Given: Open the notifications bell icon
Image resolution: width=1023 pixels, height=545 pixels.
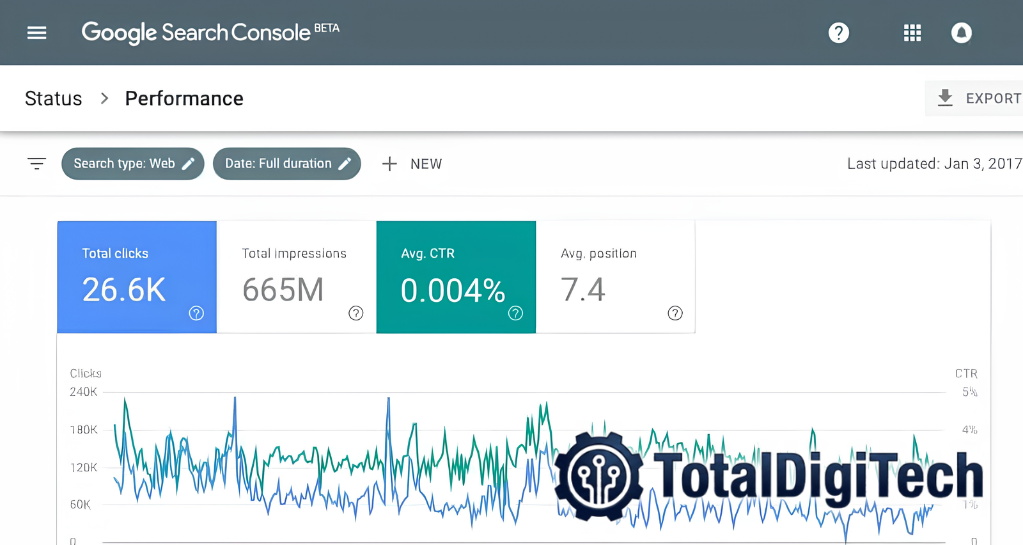Looking at the screenshot, I should coord(961,33).
